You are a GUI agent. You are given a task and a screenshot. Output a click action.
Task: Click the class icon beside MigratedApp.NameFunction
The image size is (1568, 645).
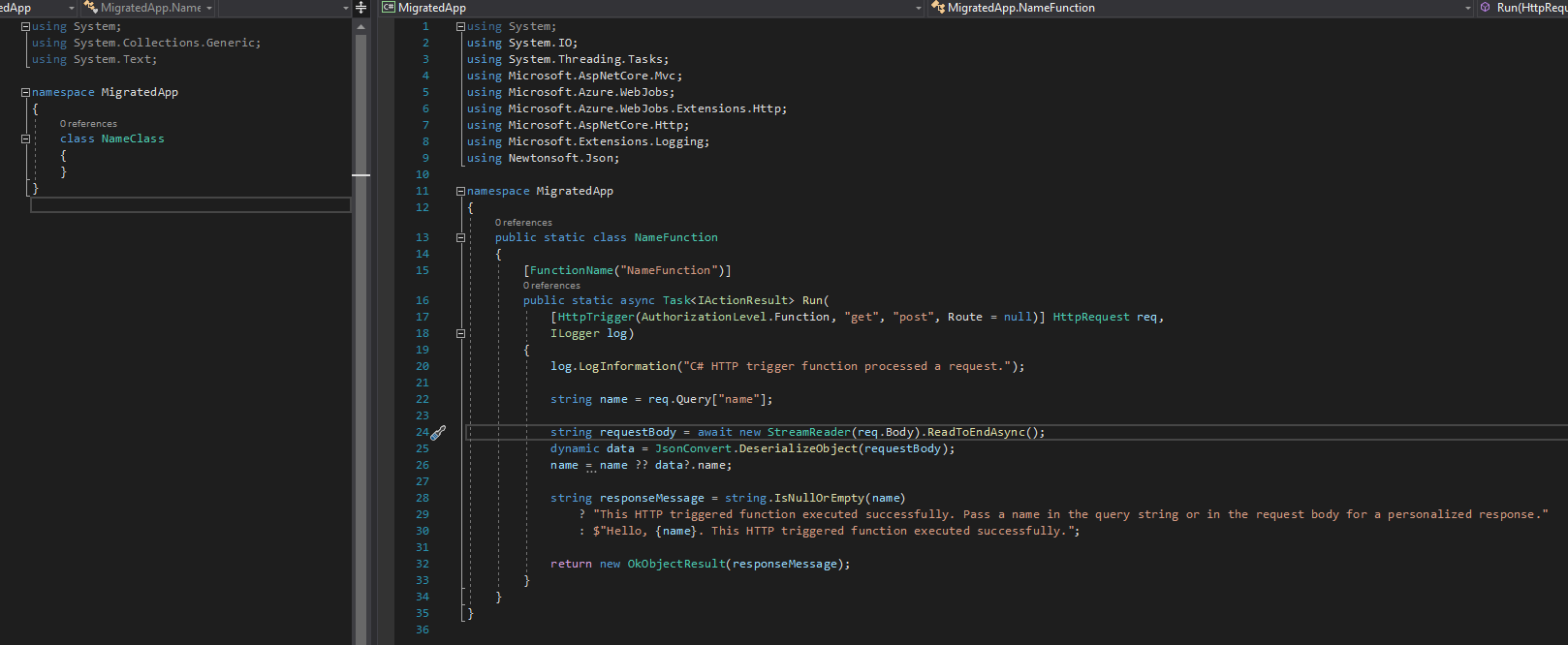pos(937,8)
